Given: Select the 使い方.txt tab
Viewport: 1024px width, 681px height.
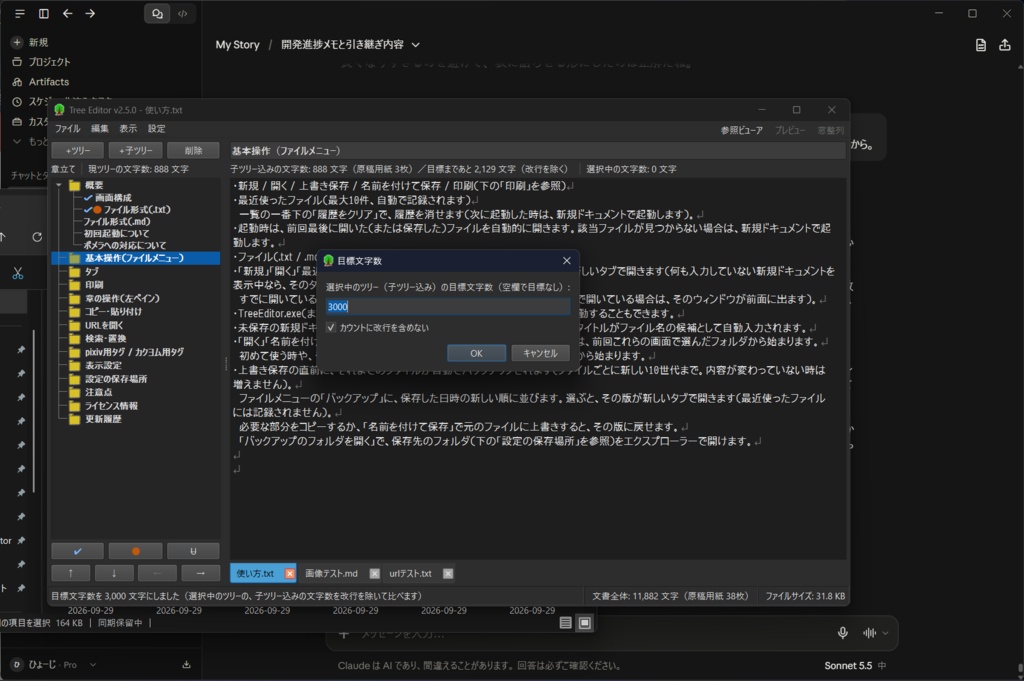Looking at the screenshot, I should [255, 573].
